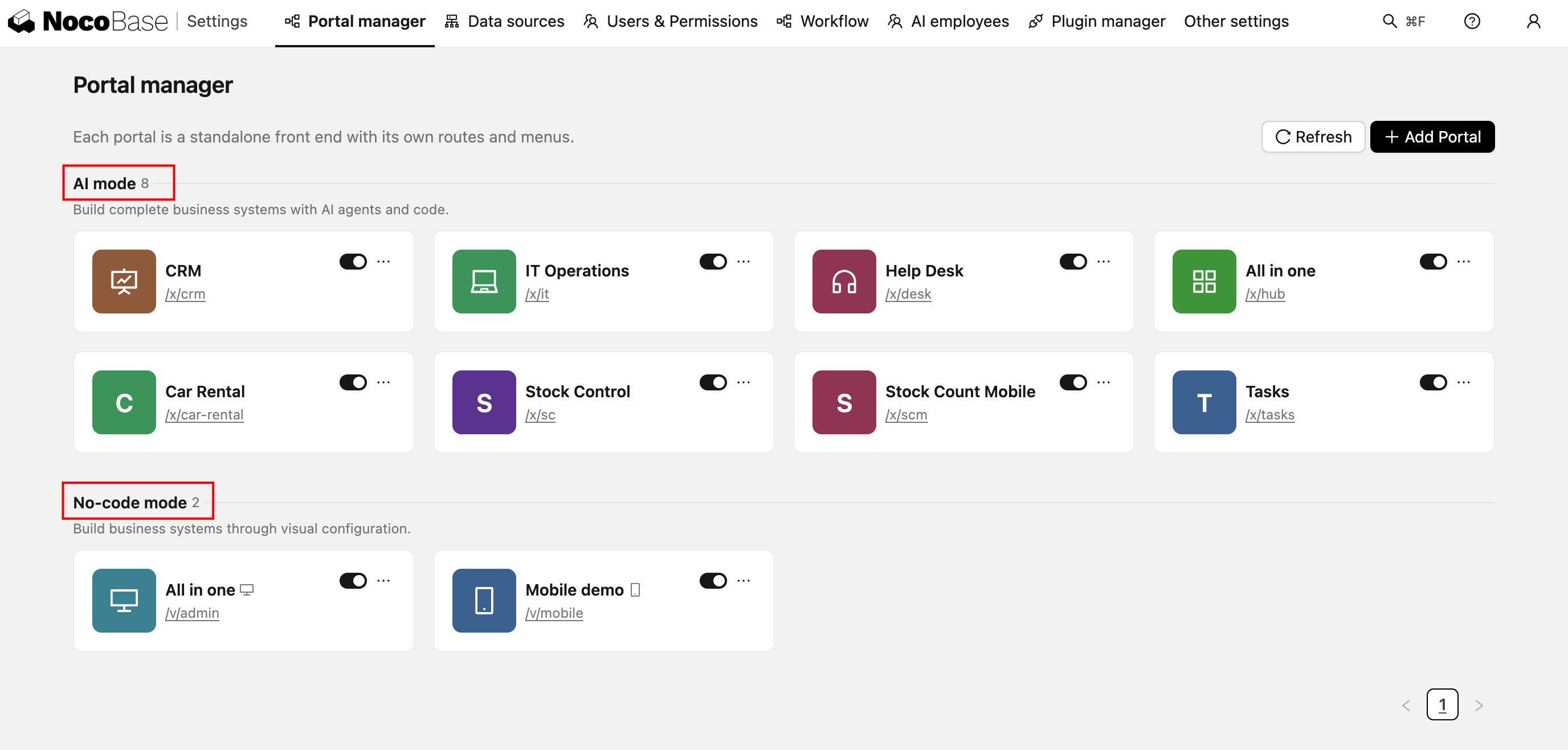Click the teal All in one monitor icon
This screenshot has height=750, width=1568.
tap(124, 600)
